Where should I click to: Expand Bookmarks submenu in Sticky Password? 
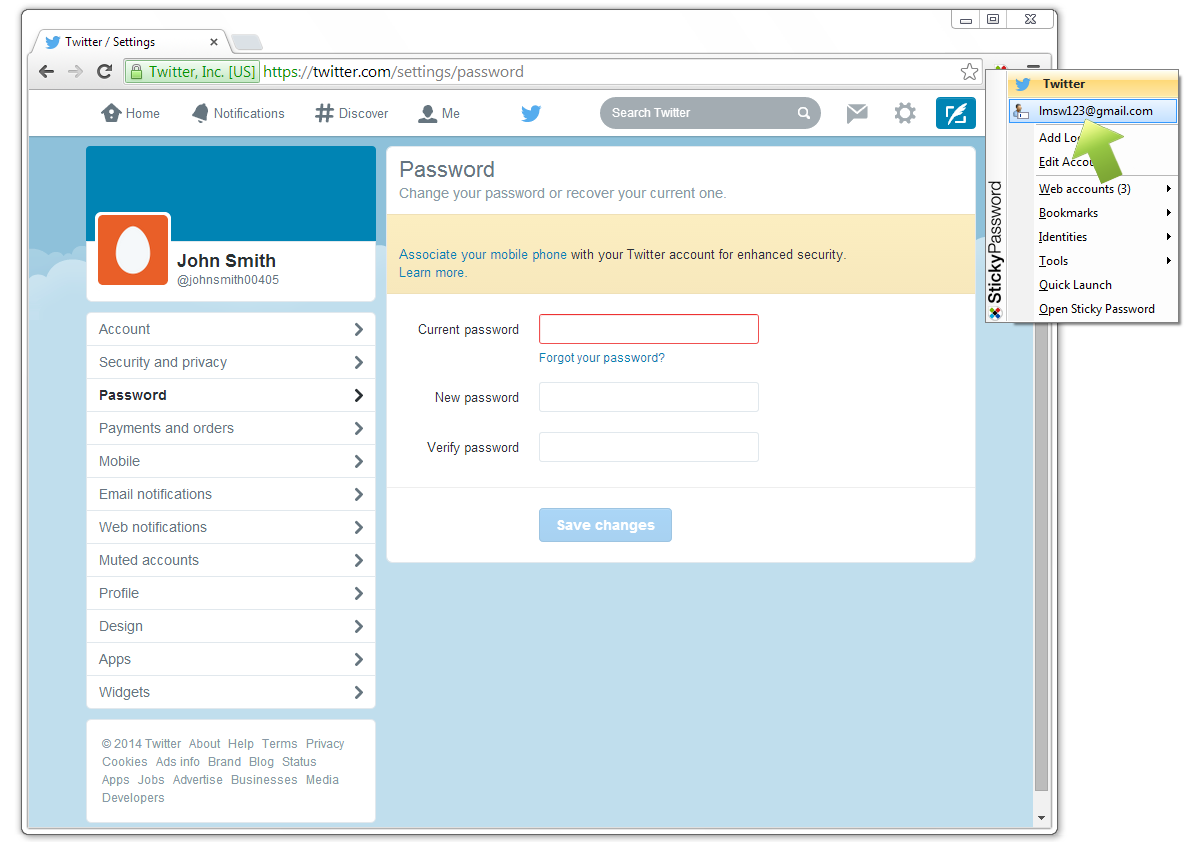1093,213
